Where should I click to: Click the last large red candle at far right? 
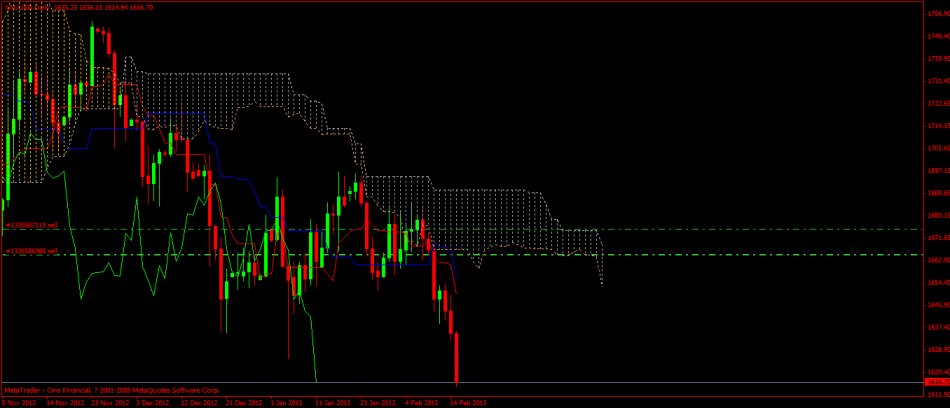click(x=456, y=358)
